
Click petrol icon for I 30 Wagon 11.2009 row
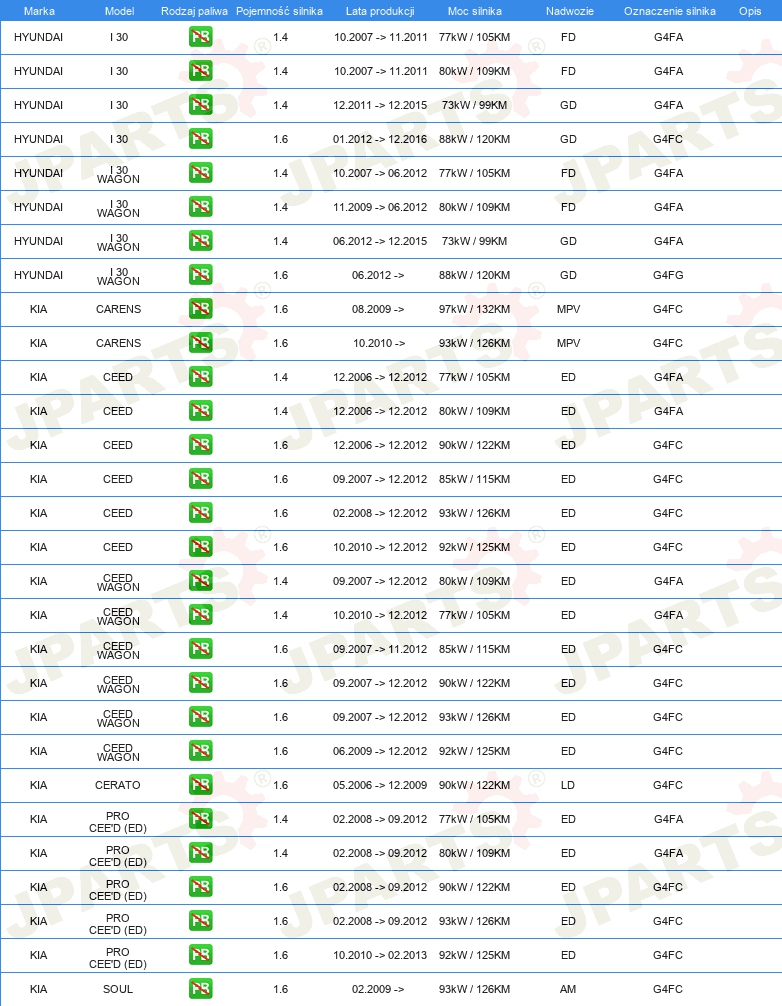[201, 207]
